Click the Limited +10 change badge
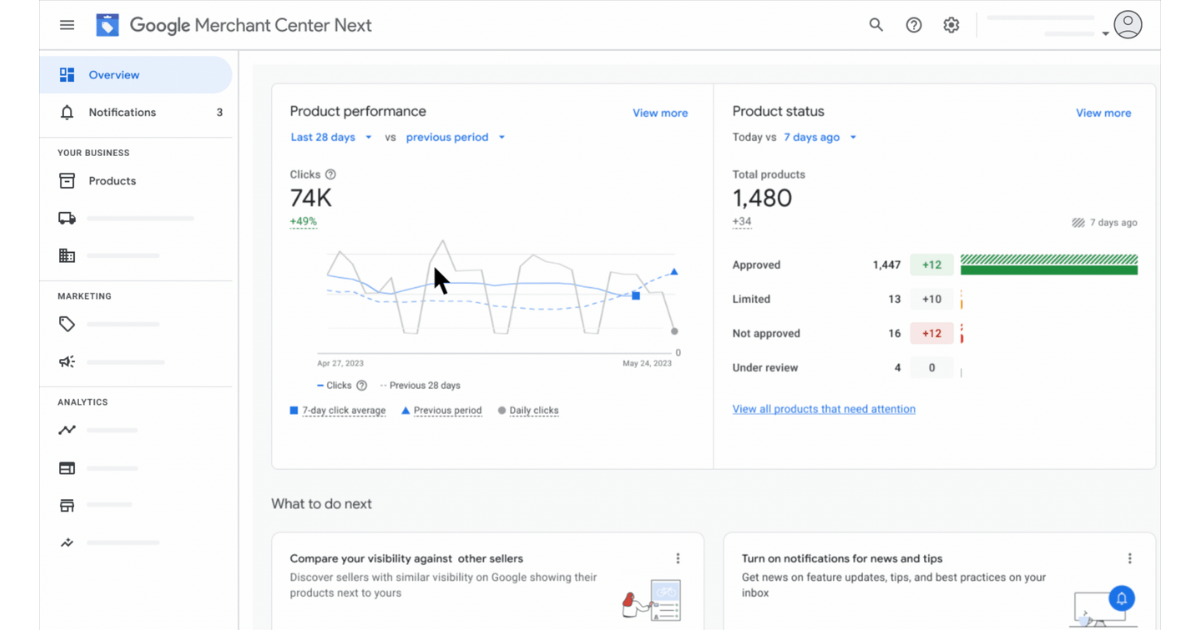The height and width of the screenshot is (630, 1200). click(931, 299)
